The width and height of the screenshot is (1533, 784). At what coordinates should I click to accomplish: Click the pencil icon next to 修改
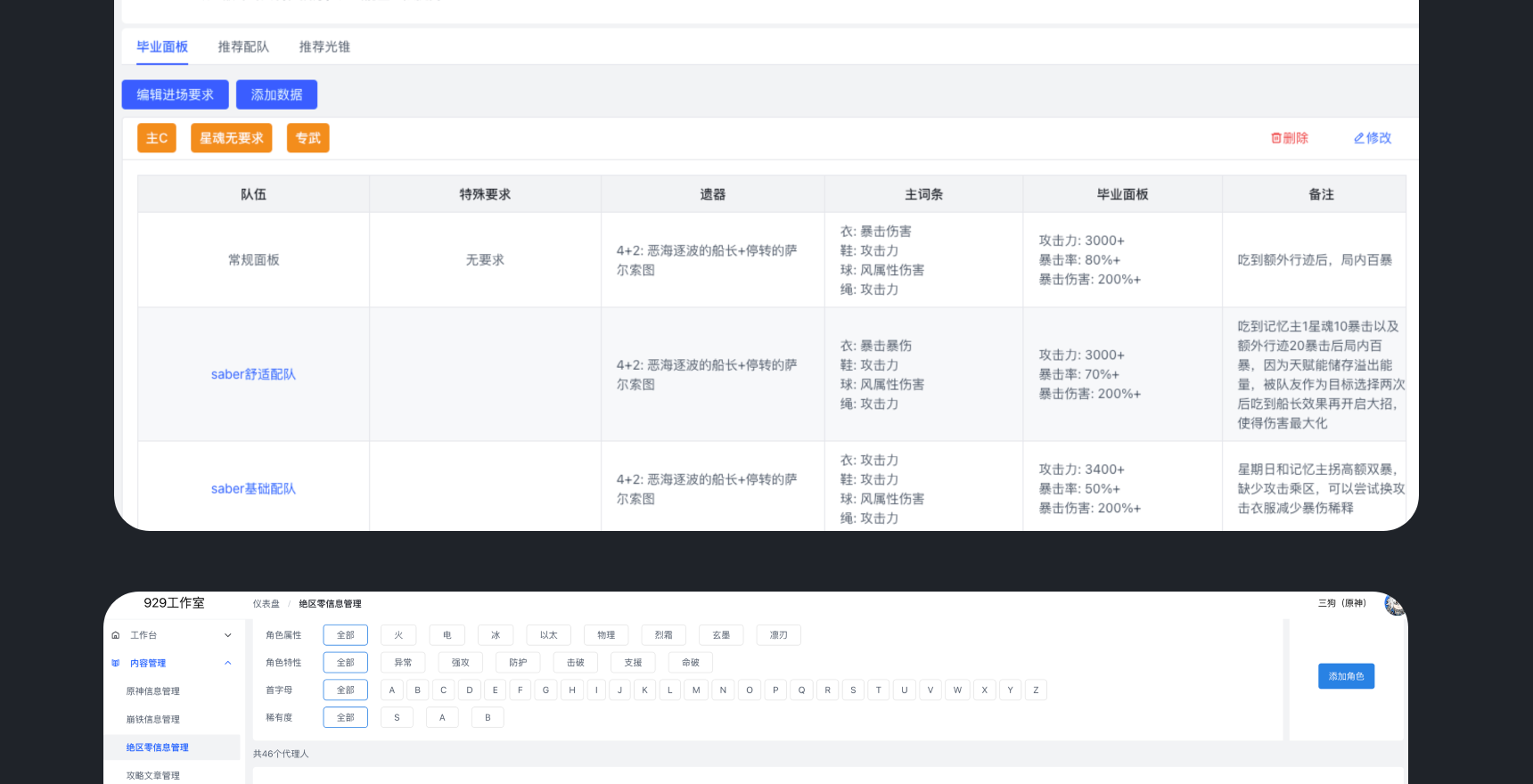(x=1358, y=138)
